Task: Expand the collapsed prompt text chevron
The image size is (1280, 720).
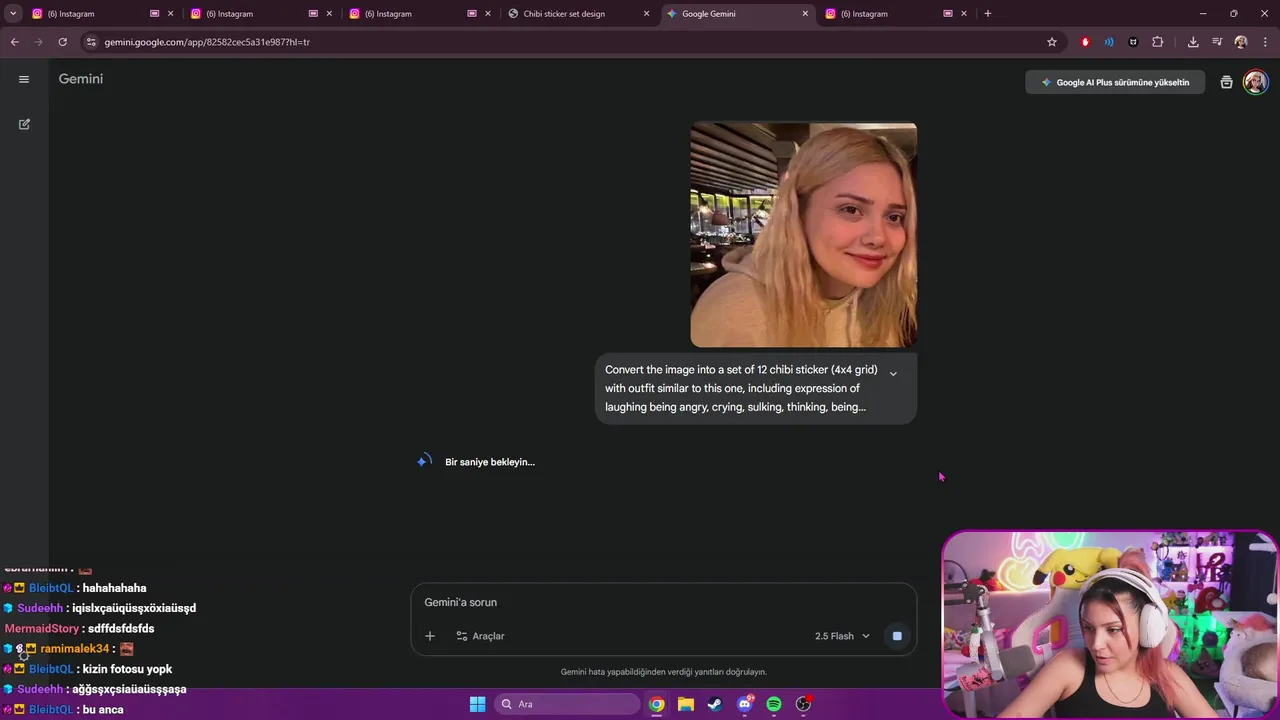Action: click(x=893, y=374)
